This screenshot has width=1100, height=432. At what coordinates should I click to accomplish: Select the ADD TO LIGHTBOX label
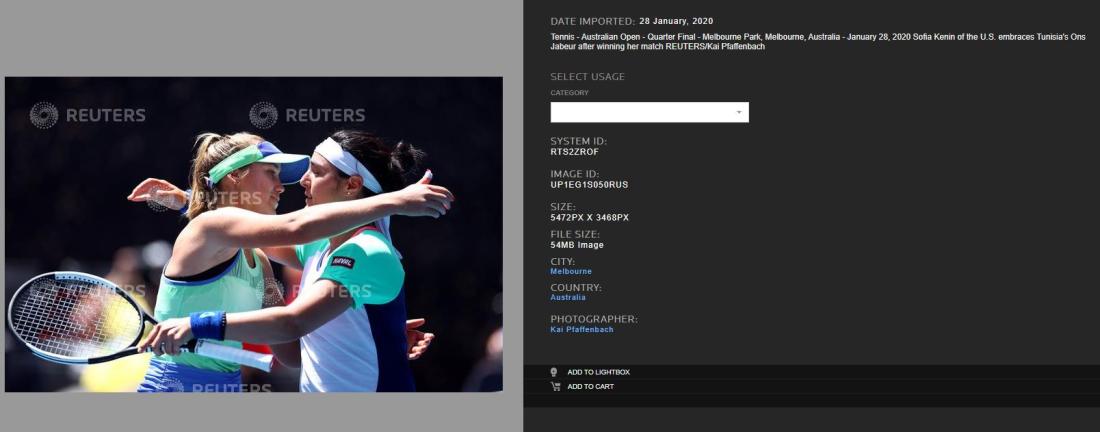pyautogui.click(x=598, y=372)
